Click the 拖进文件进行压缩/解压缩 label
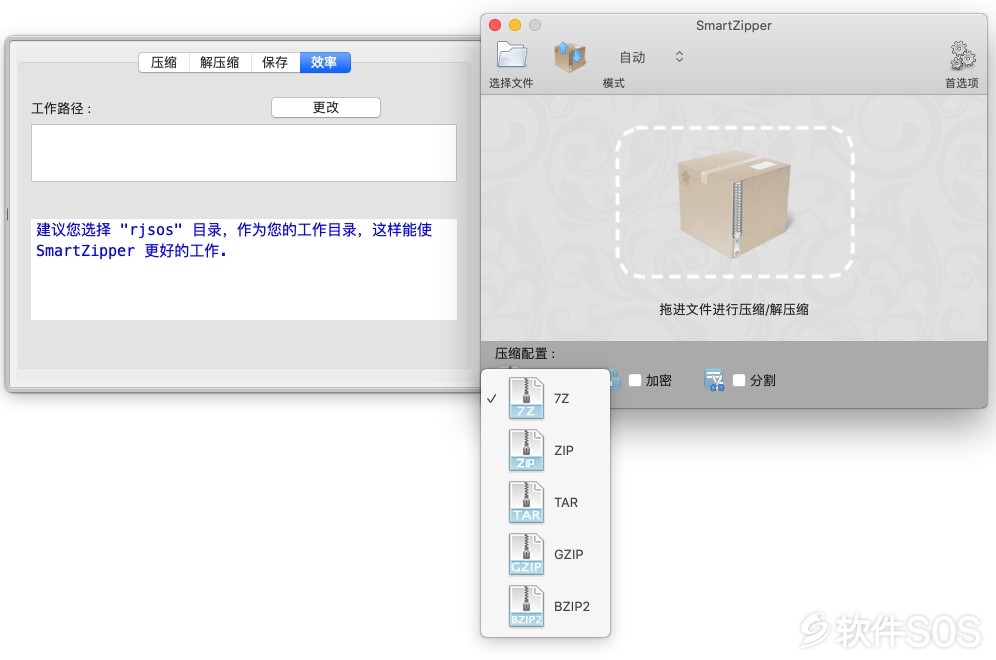The height and width of the screenshot is (660, 996). click(734, 309)
